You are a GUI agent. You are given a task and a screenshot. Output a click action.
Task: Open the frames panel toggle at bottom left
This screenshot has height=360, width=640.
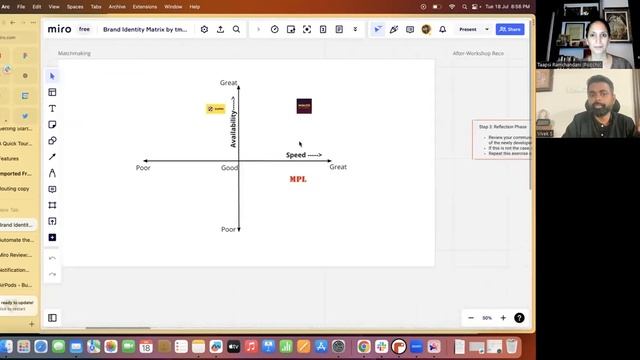tap(52, 318)
